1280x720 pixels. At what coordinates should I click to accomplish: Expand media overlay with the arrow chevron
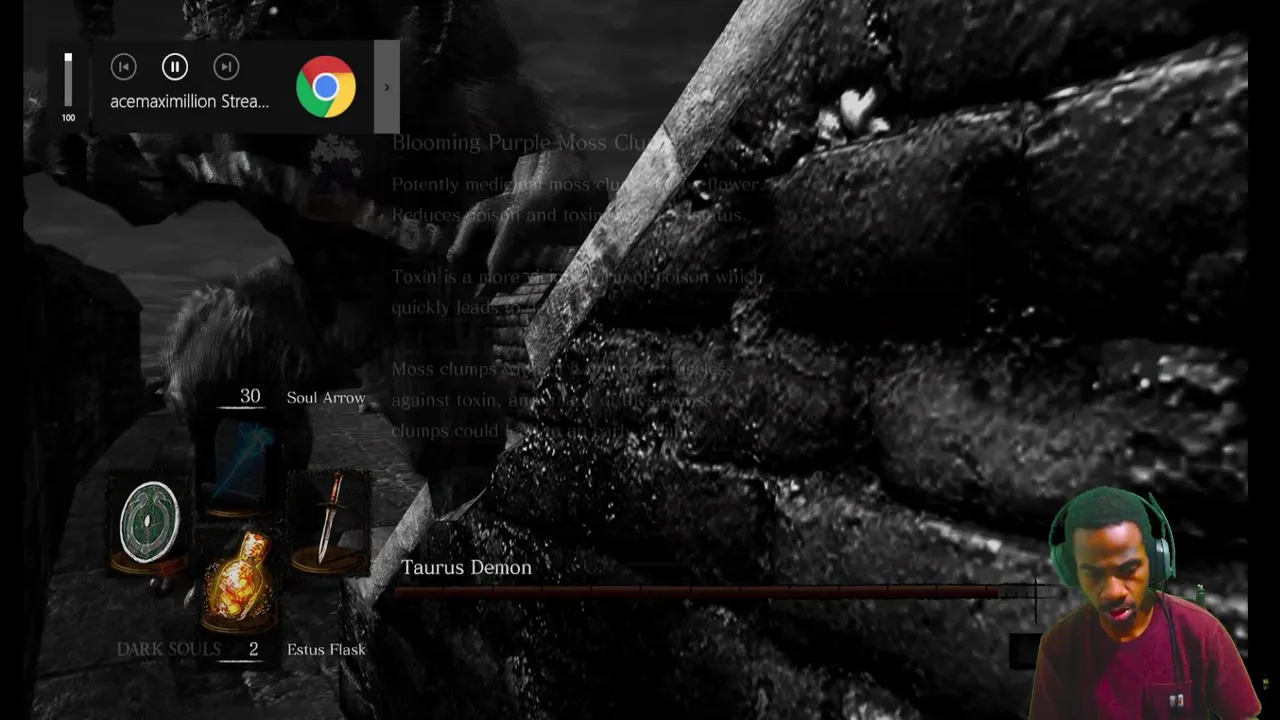tap(387, 87)
